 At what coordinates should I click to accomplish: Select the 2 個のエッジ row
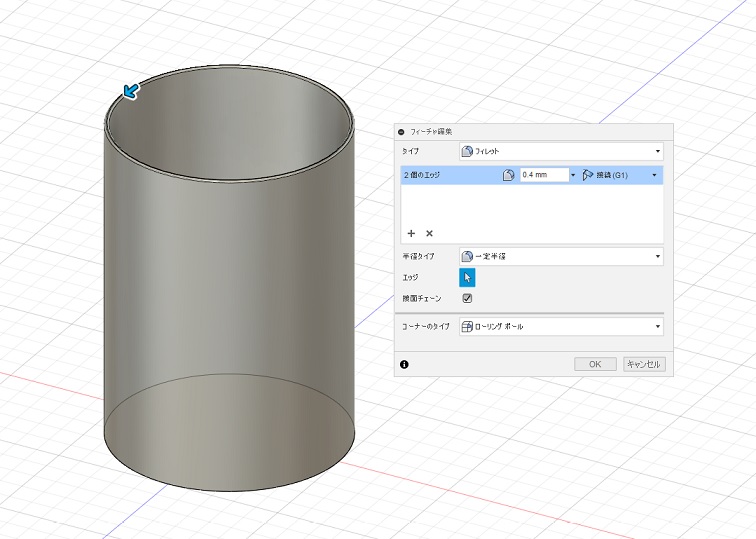(x=532, y=175)
